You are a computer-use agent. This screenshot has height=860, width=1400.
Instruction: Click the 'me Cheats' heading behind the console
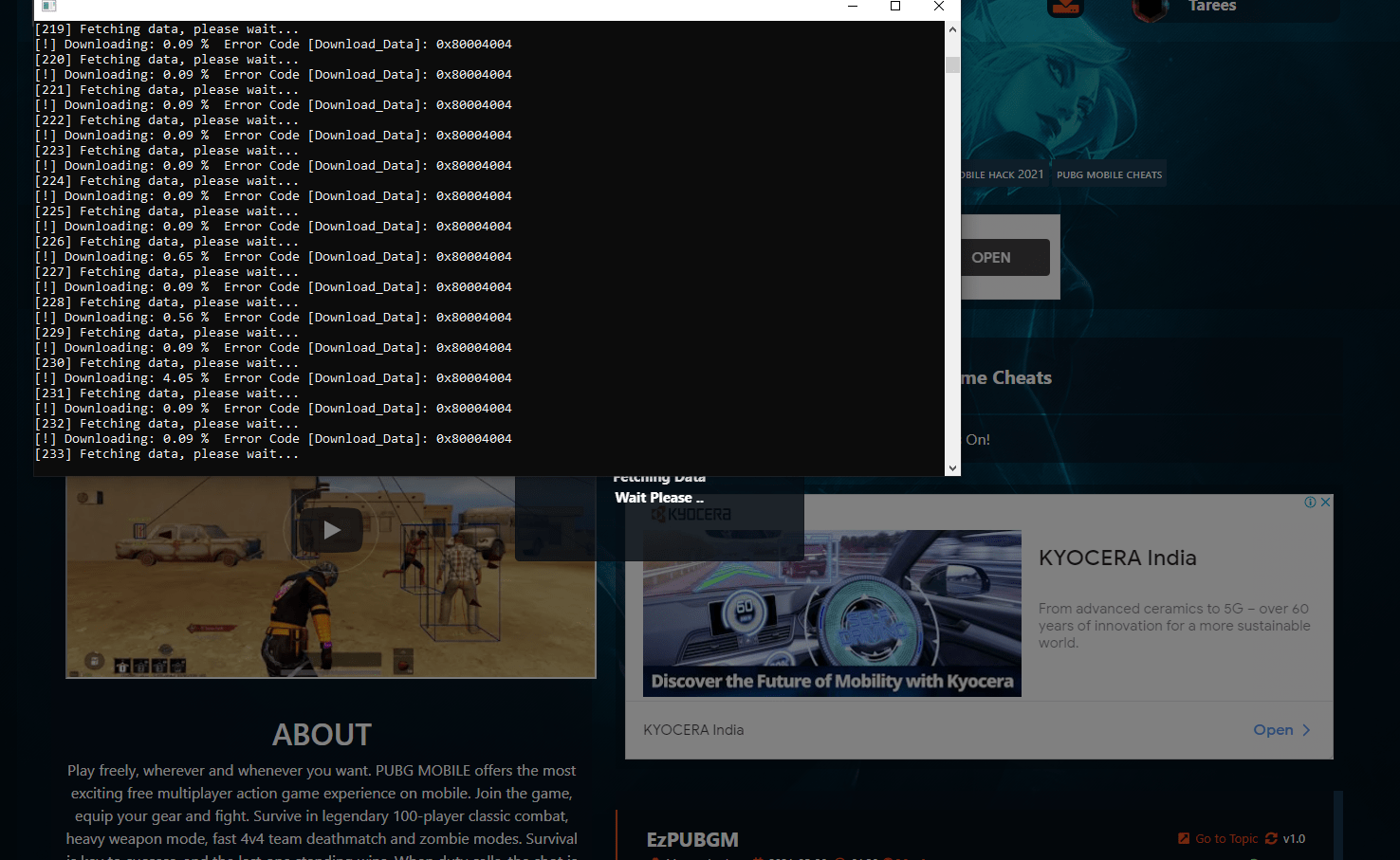point(1006,377)
